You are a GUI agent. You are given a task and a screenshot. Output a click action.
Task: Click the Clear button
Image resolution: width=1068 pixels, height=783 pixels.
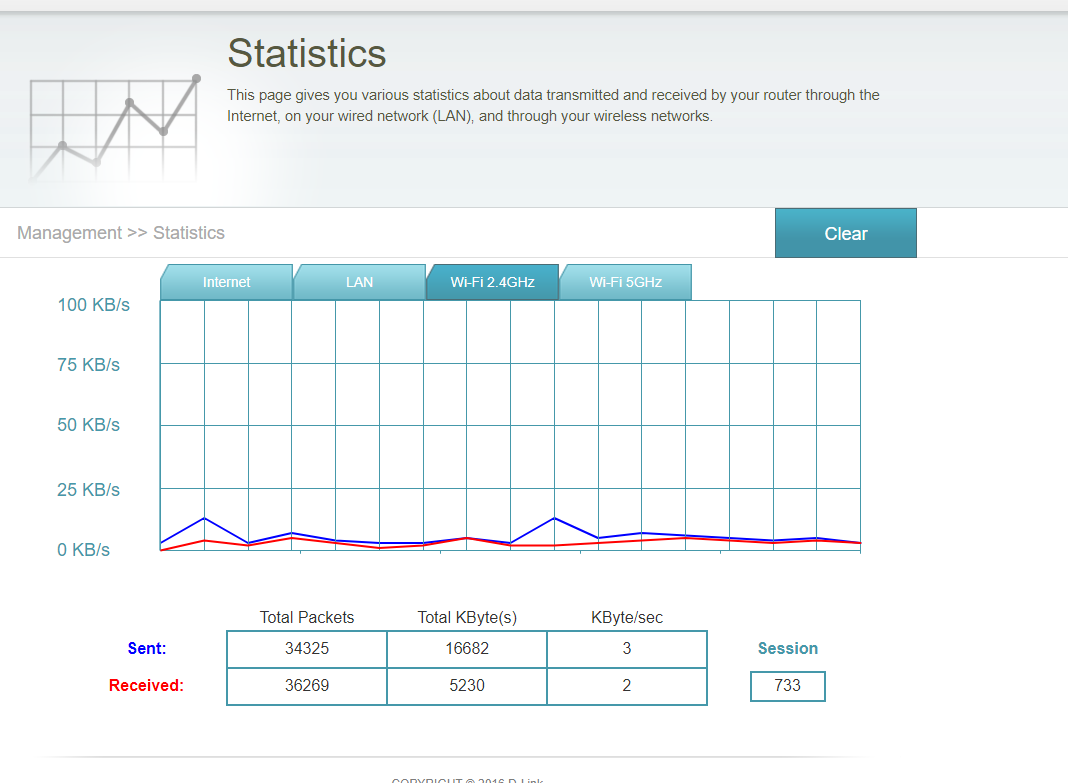[x=845, y=233]
